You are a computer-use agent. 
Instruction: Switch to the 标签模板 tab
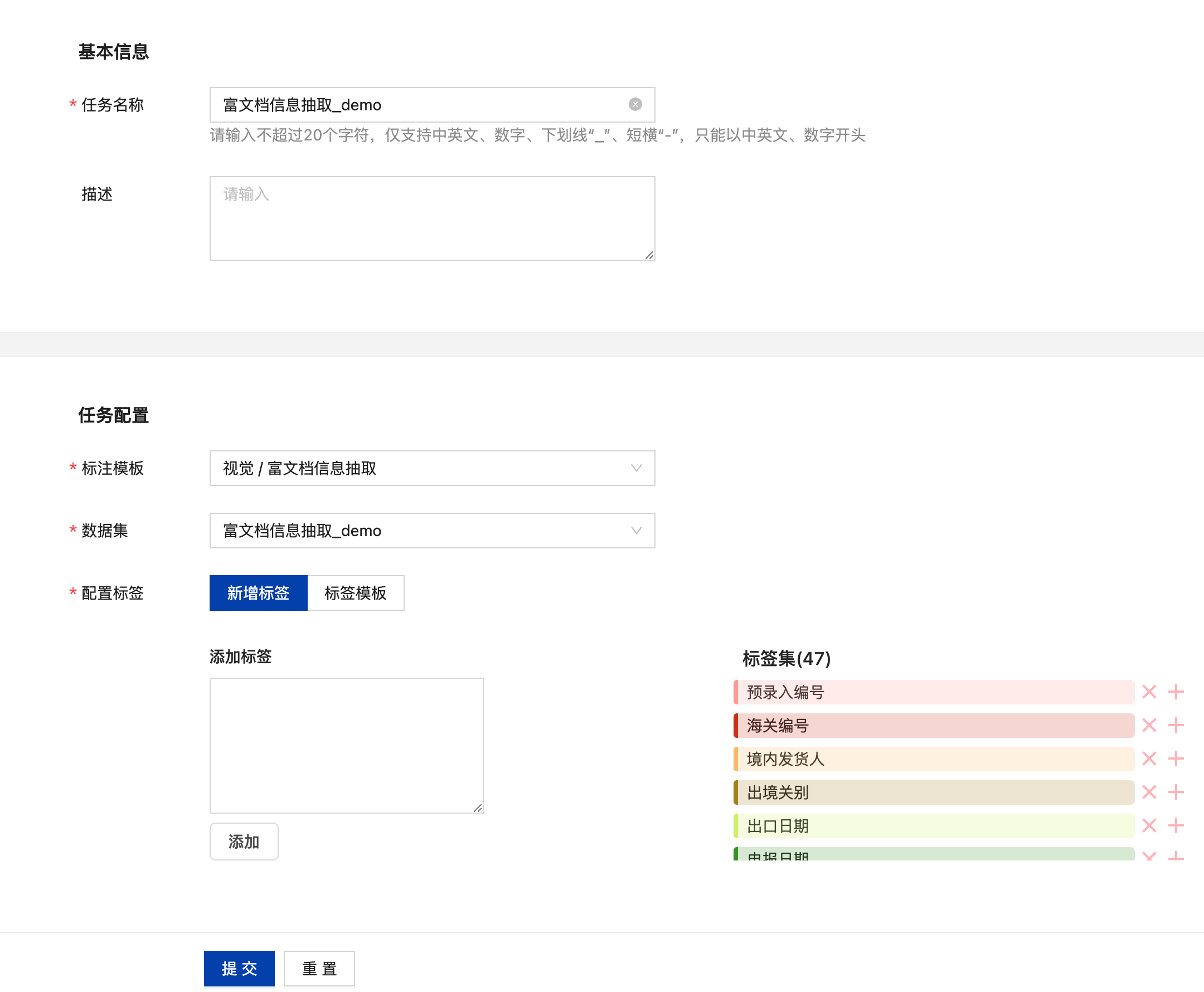pyautogui.click(x=356, y=593)
